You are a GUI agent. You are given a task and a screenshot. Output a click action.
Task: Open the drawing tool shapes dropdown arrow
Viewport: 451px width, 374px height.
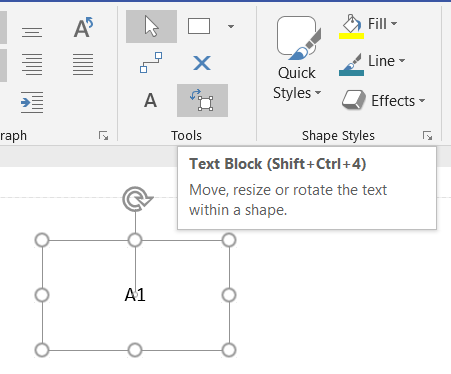click(231, 26)
